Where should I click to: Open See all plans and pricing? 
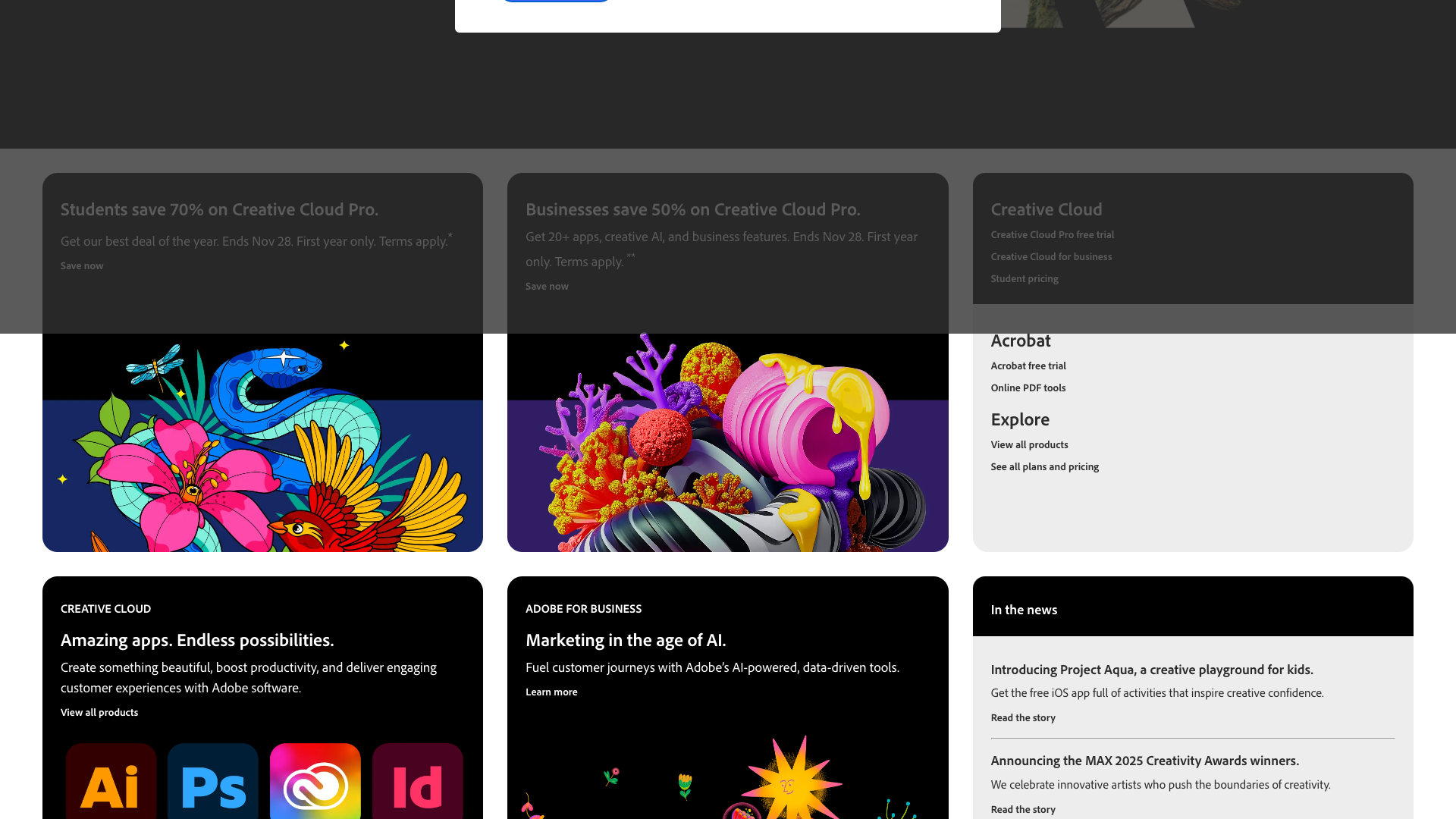click(1044, 466)
